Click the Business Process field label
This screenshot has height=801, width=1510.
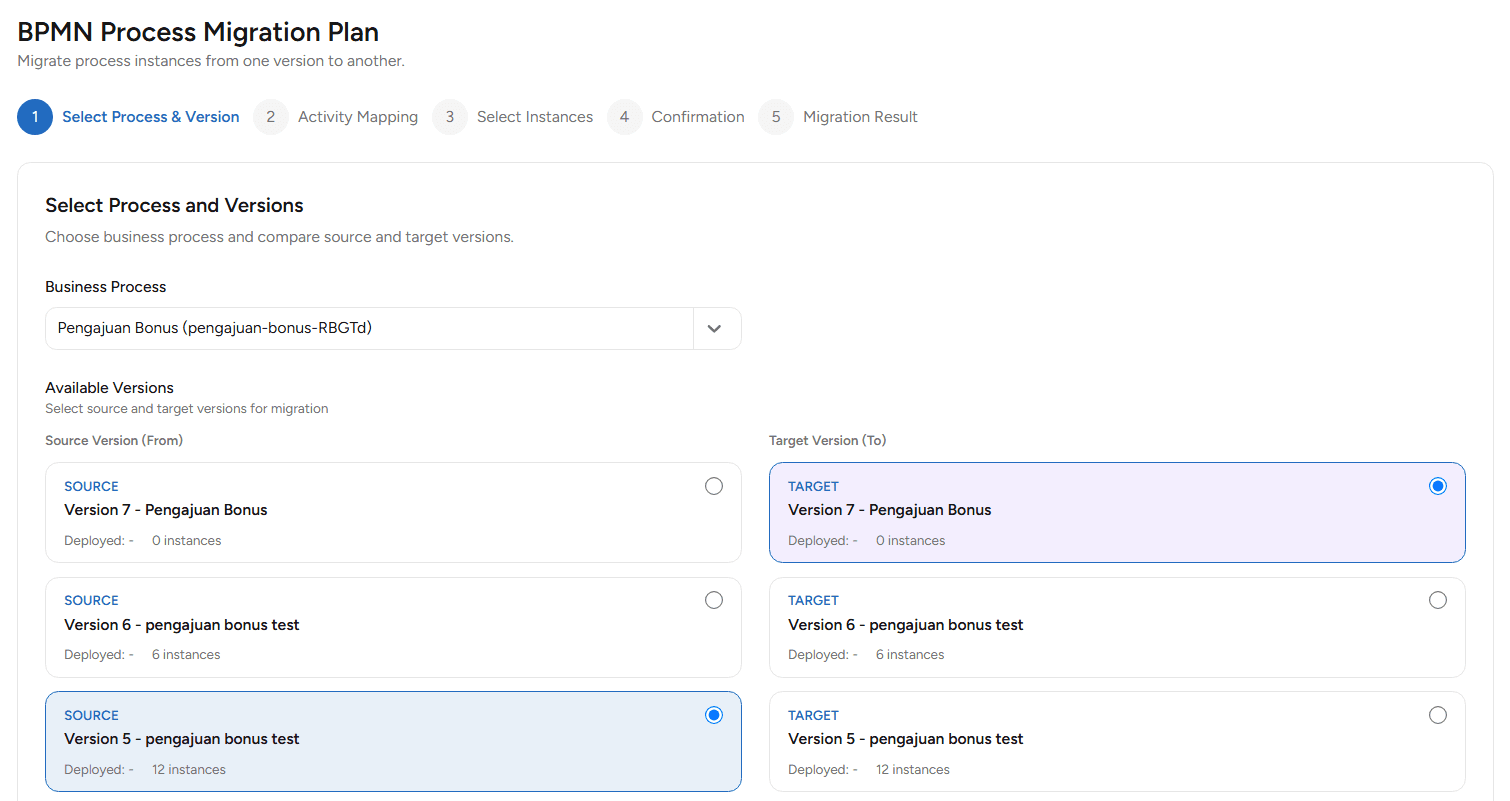point(106,287)
